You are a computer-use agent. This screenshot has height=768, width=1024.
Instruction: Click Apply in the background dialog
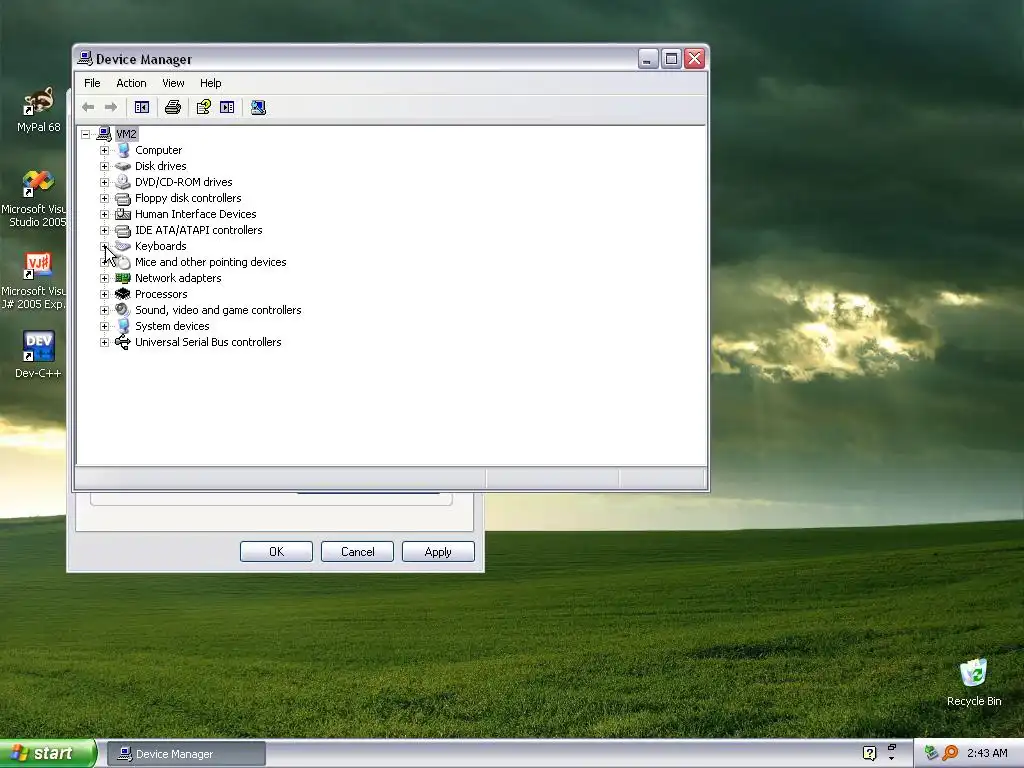[x=438, y=552]
